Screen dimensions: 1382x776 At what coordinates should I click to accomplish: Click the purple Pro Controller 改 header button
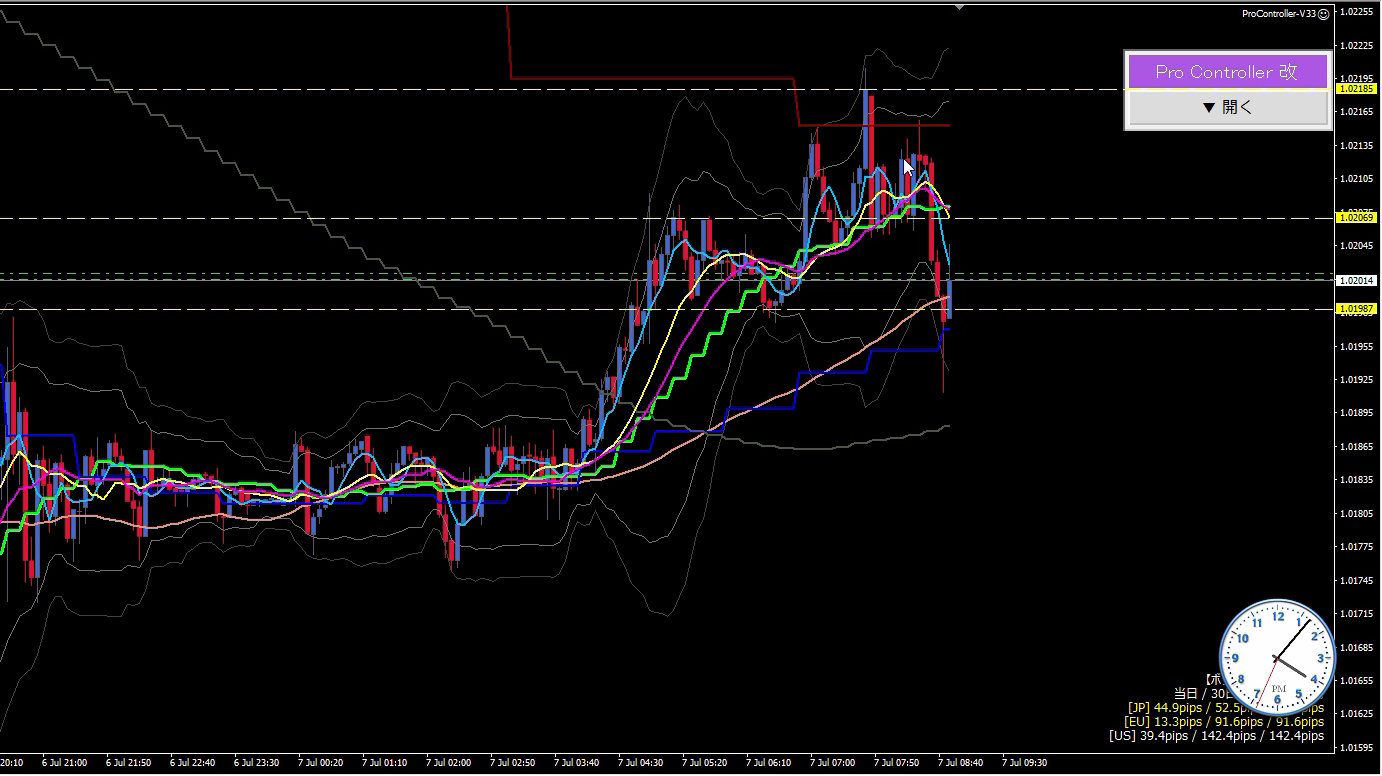[1227, 72]
